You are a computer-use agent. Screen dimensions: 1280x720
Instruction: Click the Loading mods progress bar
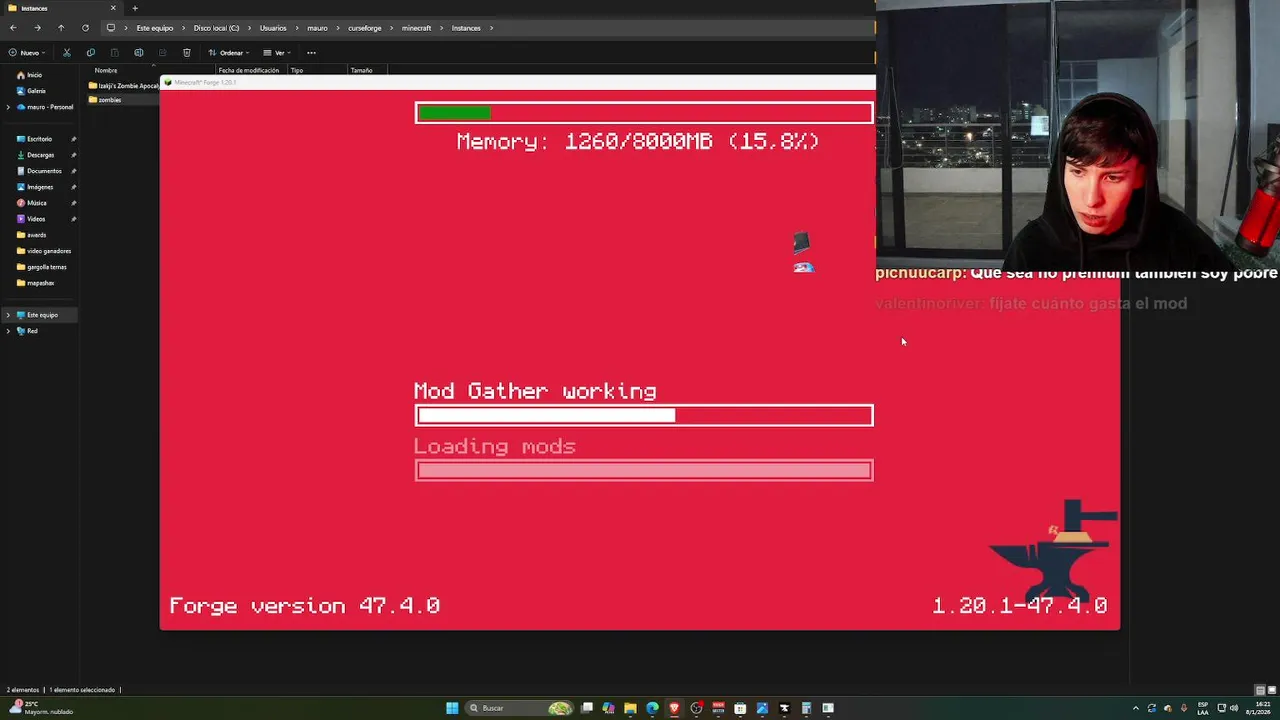[644, 470]
